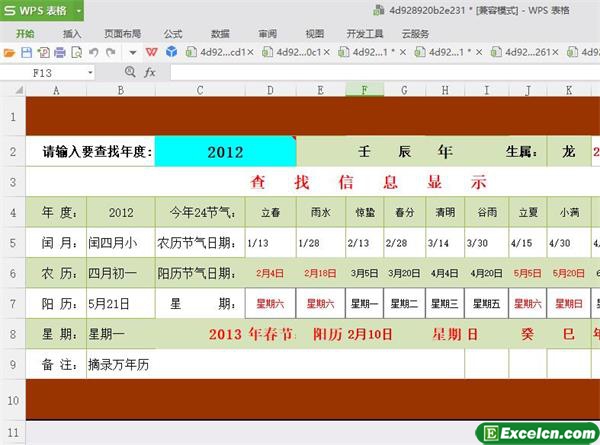Click the 星期二 weekday cell
The height and width of the screenshot is (445, 600).
(x=404, y=304)
